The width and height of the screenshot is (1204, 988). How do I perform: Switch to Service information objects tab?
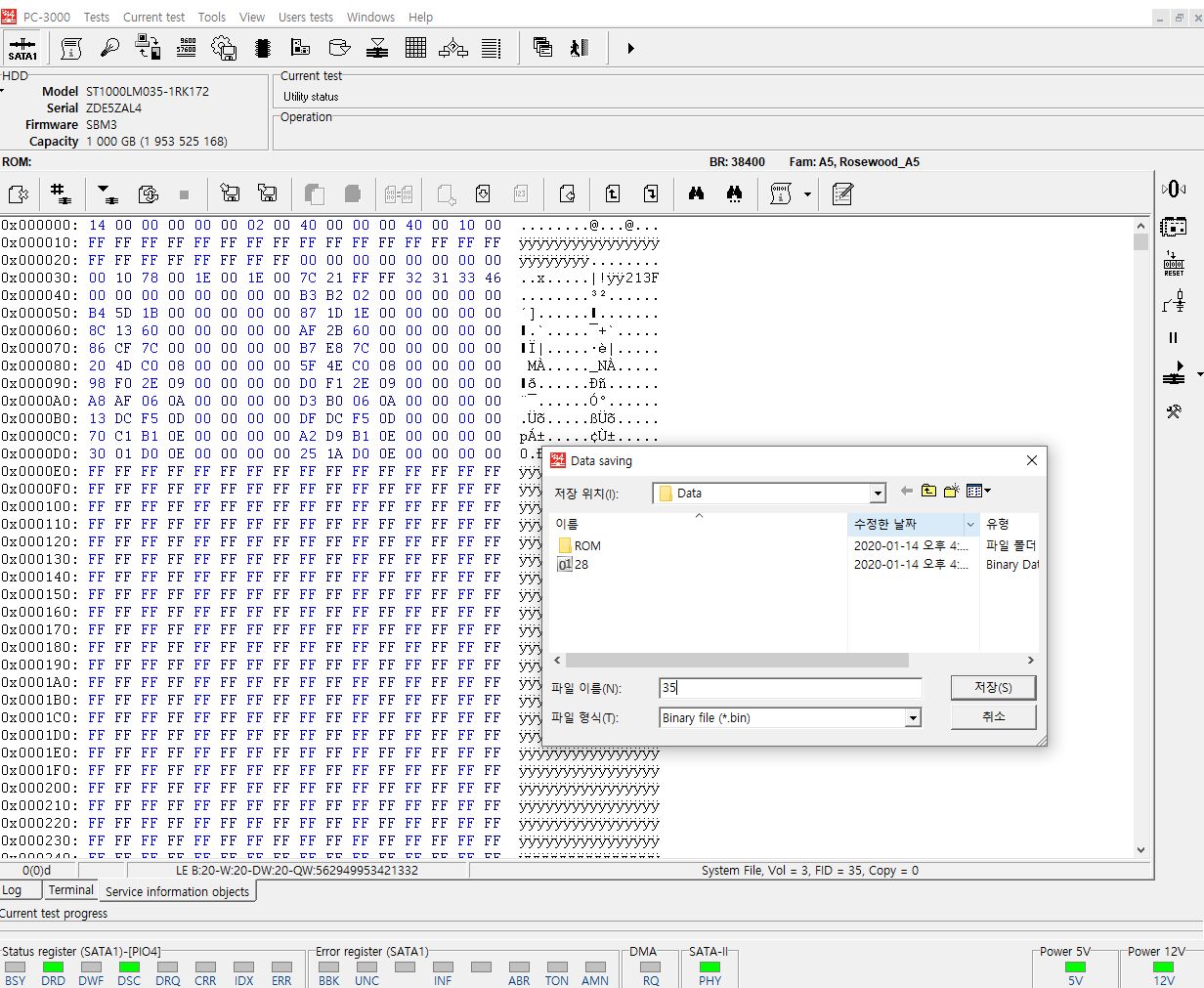coord(177,891)
